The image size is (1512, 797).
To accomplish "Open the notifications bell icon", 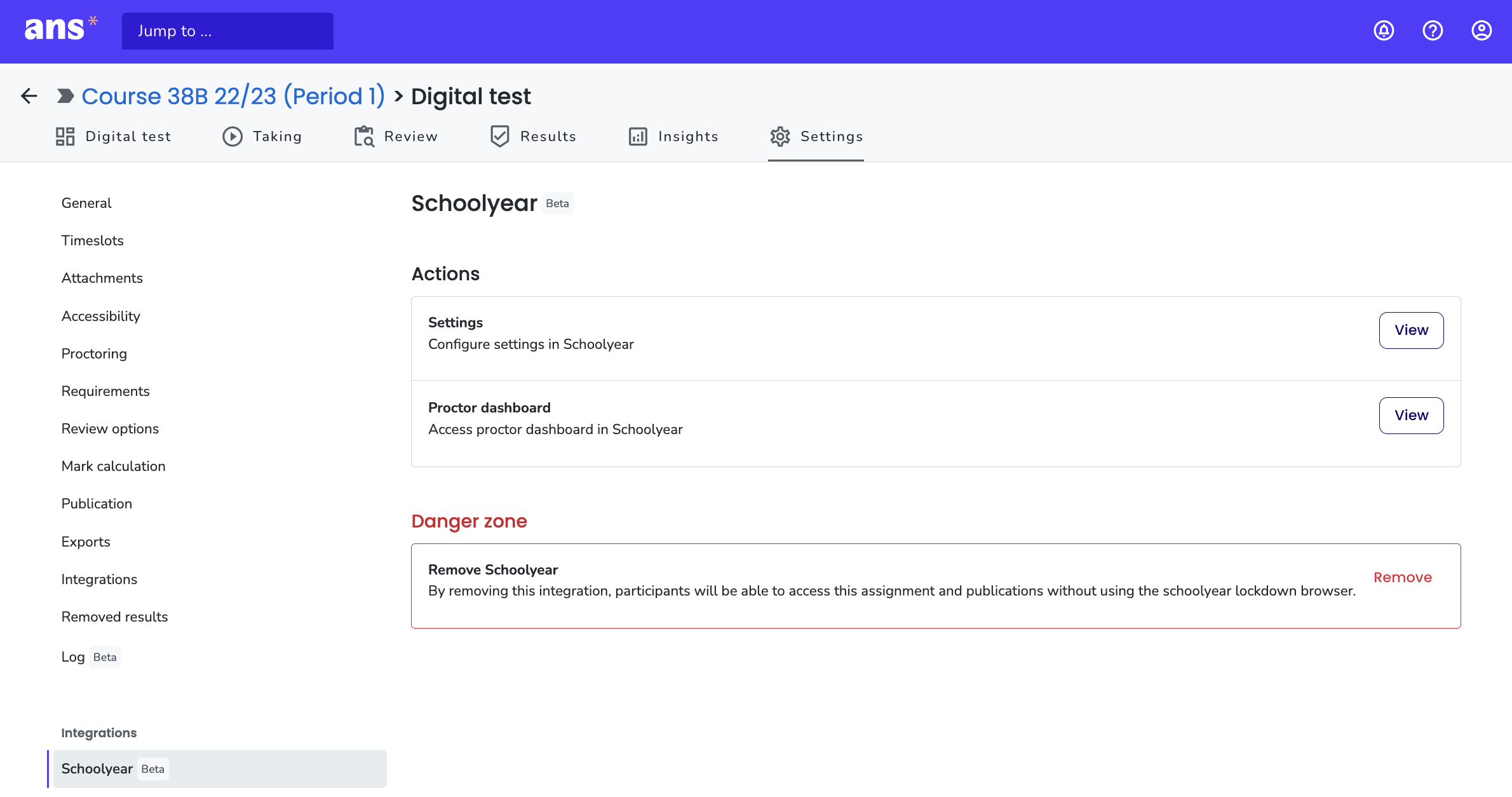I will (x=1384, y=31).
